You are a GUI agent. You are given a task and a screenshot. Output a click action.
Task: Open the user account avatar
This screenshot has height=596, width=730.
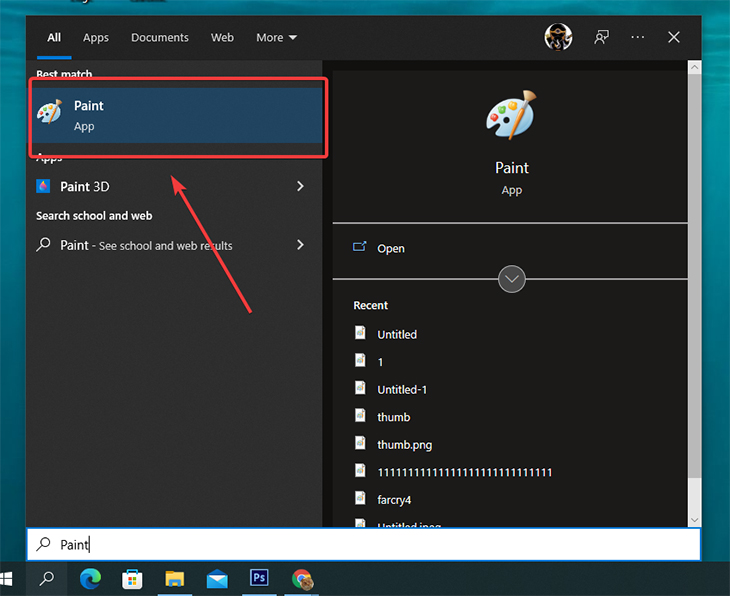(x=558, y=37)
